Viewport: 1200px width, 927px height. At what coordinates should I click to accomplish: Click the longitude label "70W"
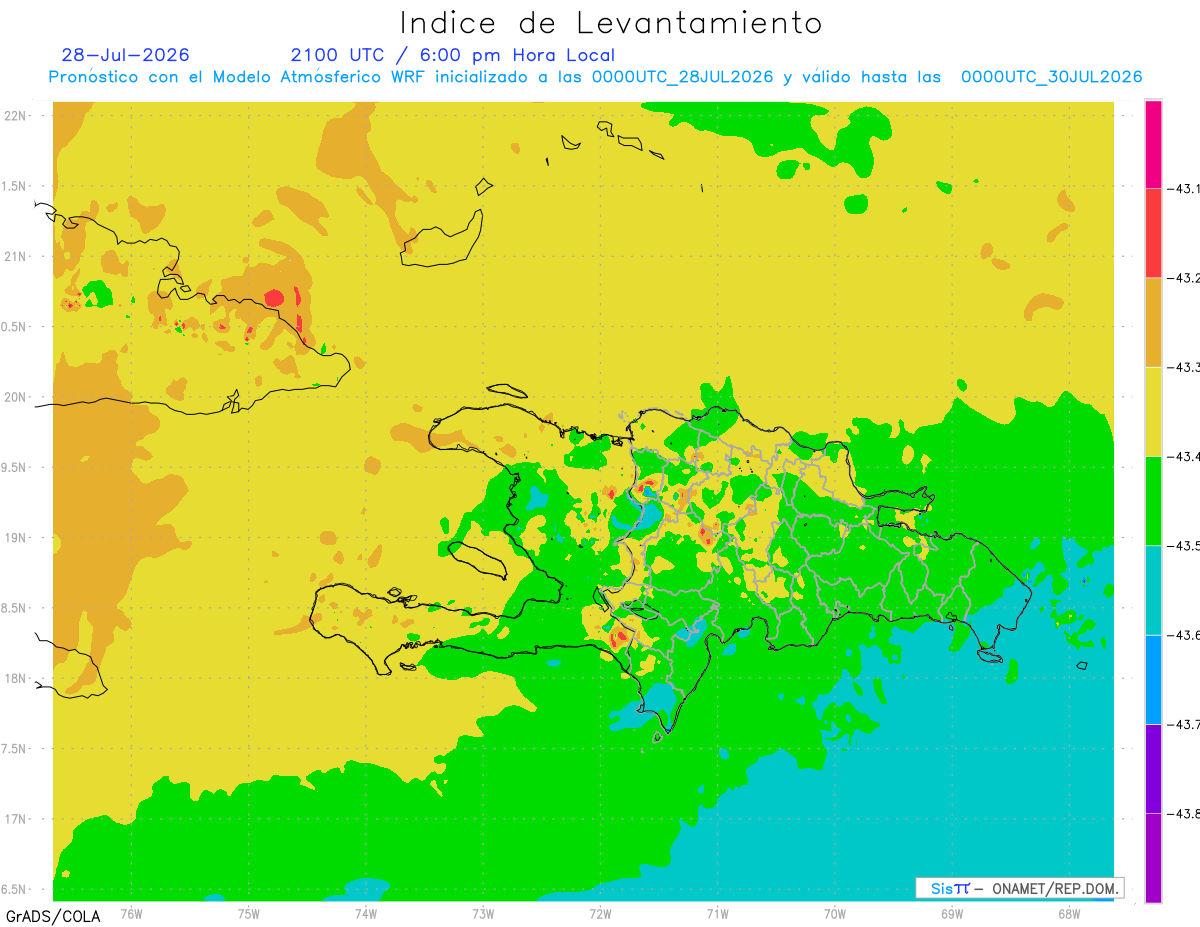click(x=834, y=913)
